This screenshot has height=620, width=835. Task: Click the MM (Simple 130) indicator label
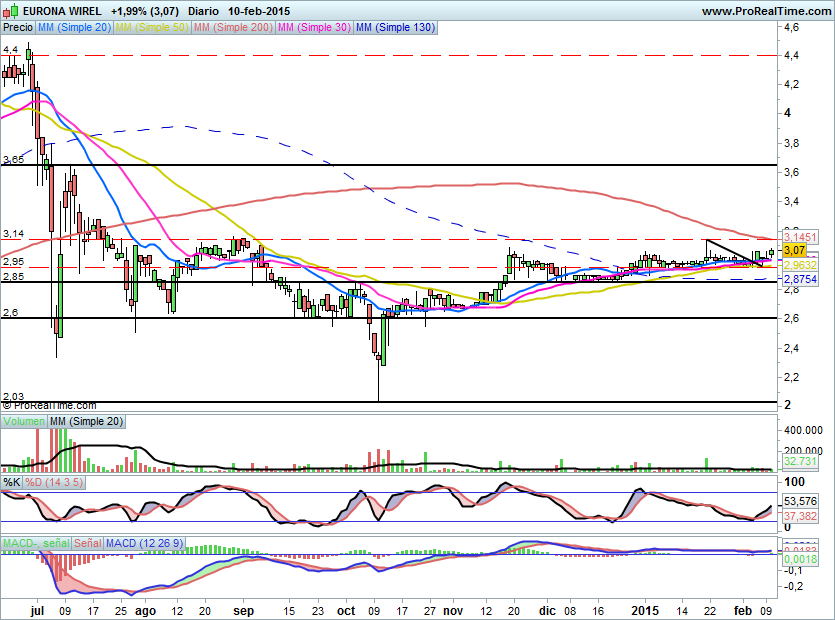[395, 28]
